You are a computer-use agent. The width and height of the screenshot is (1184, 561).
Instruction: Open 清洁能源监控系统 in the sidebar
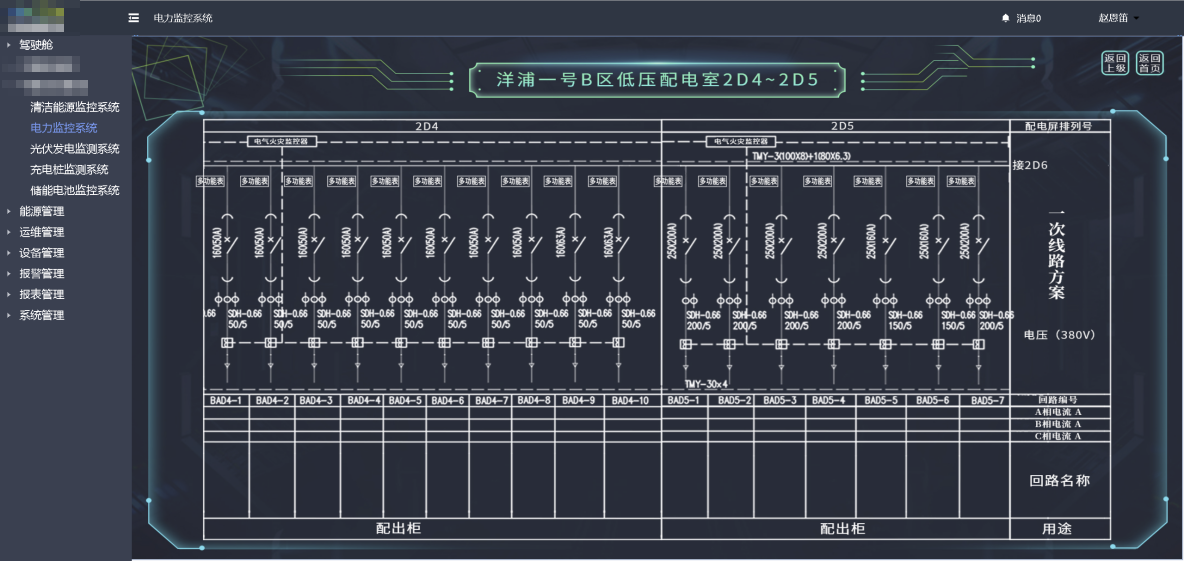(x=75, y=107)
